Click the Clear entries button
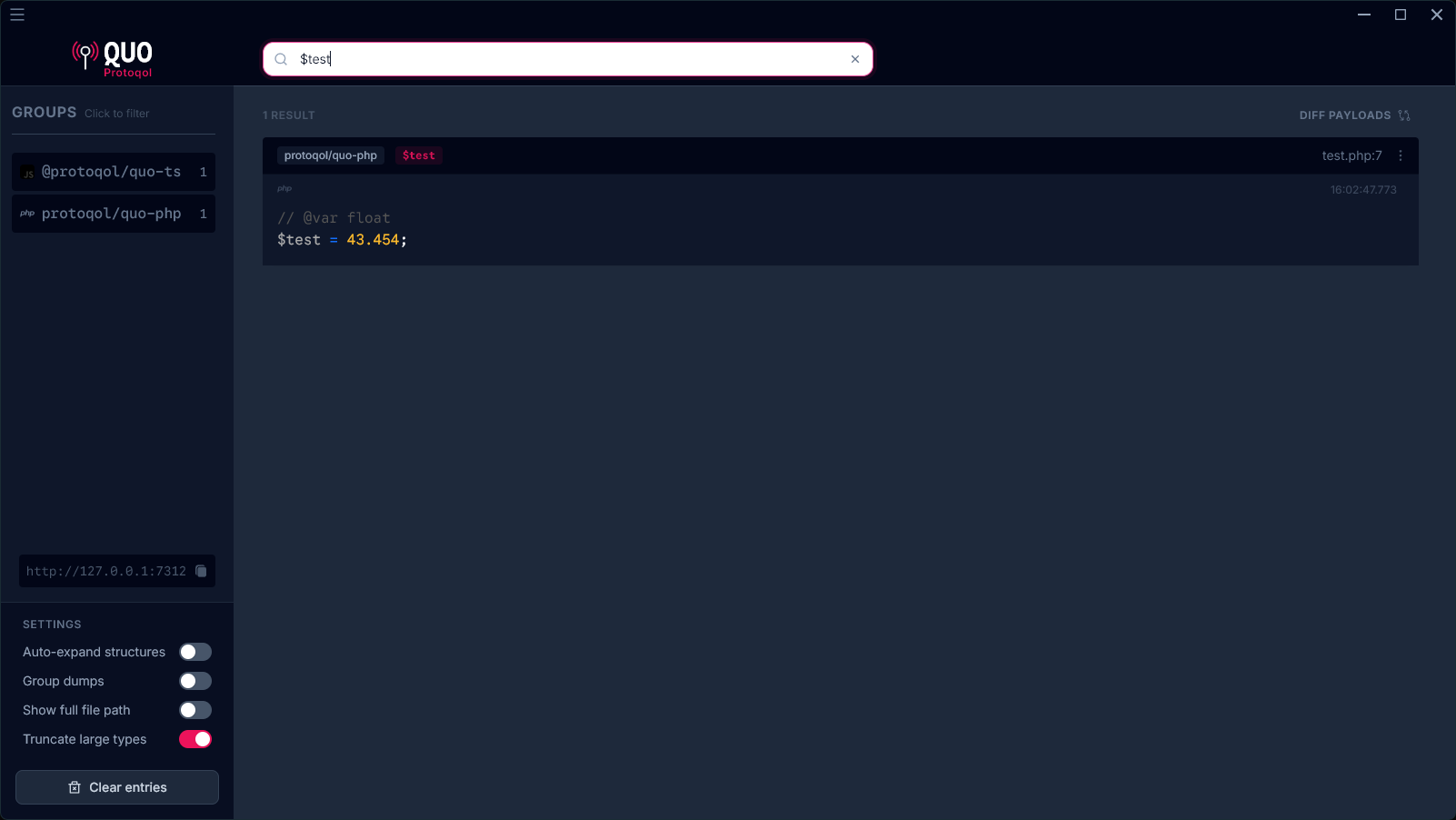The width and height of the screenshot is (1456, 820). tap(117, 787)
